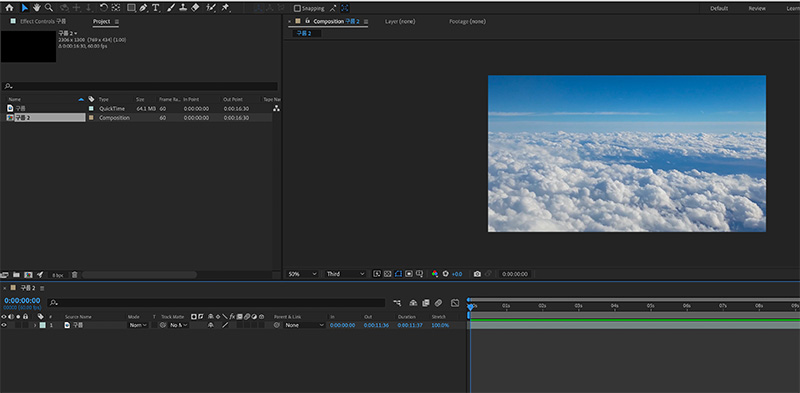Screen dimensions: 800x393
Task: Open the Project panel menu icon
Action: (x=116, y=22)
